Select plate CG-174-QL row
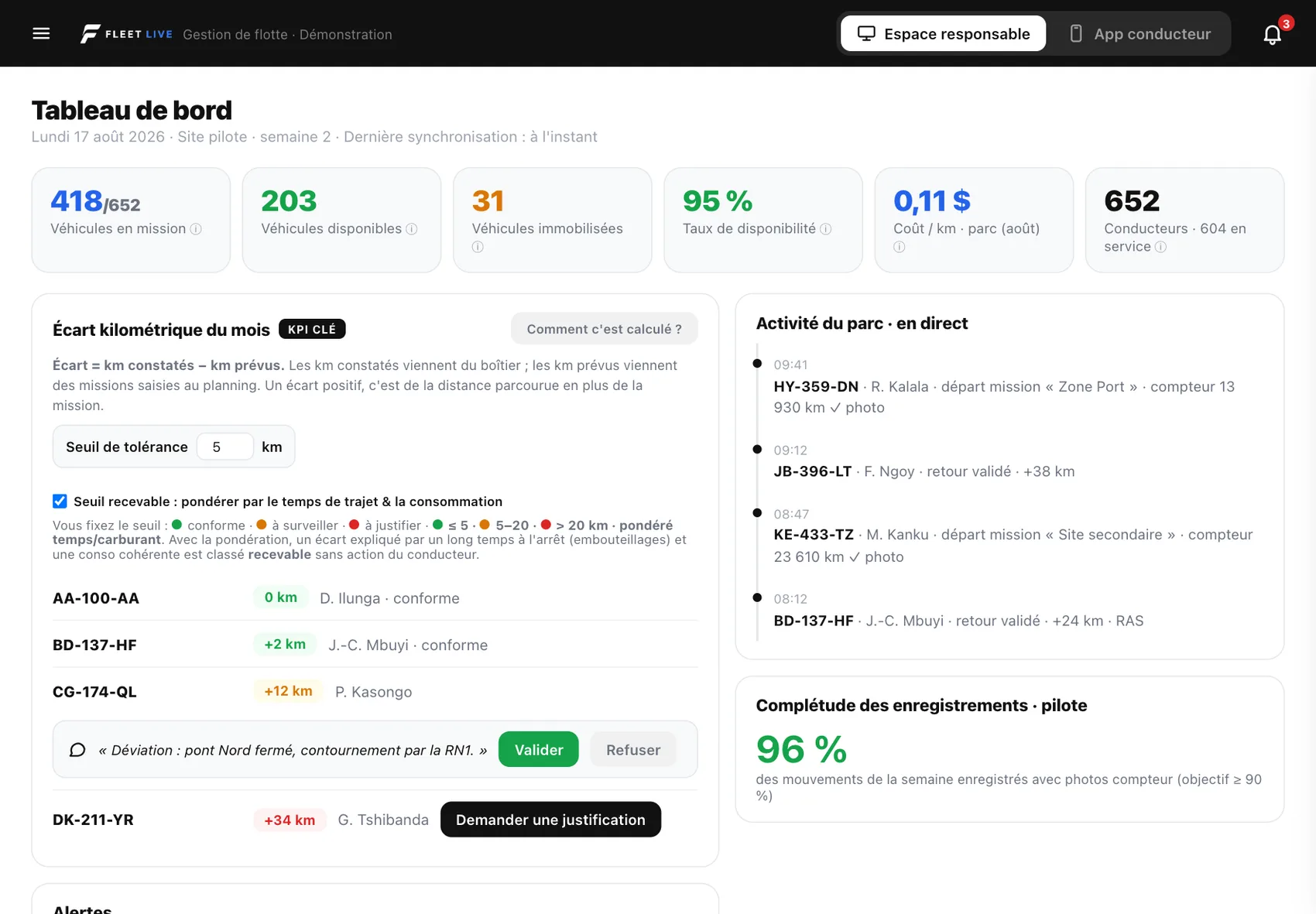1316x914 pixels. [x=375, y=692]
